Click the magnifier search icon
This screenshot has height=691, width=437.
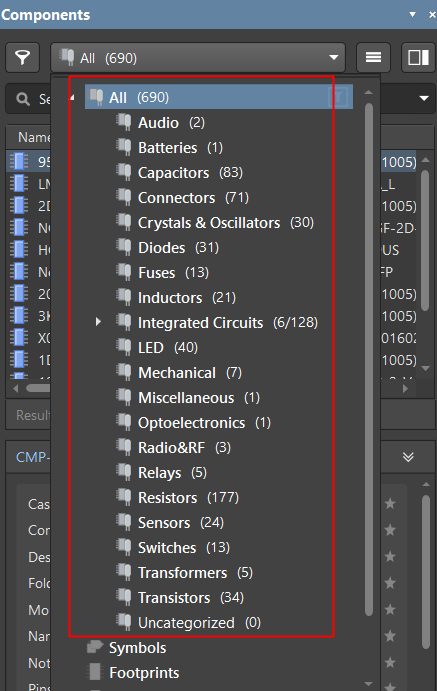coord(22,99)
